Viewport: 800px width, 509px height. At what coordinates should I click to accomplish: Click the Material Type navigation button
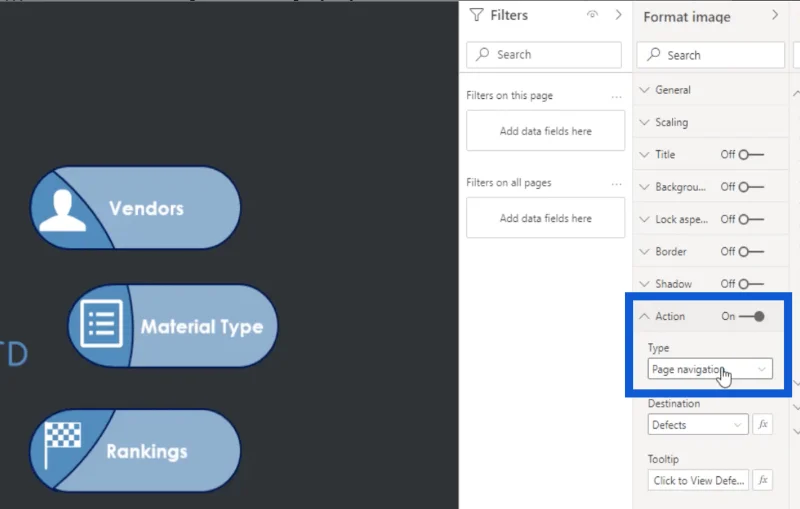click(173, 326)
